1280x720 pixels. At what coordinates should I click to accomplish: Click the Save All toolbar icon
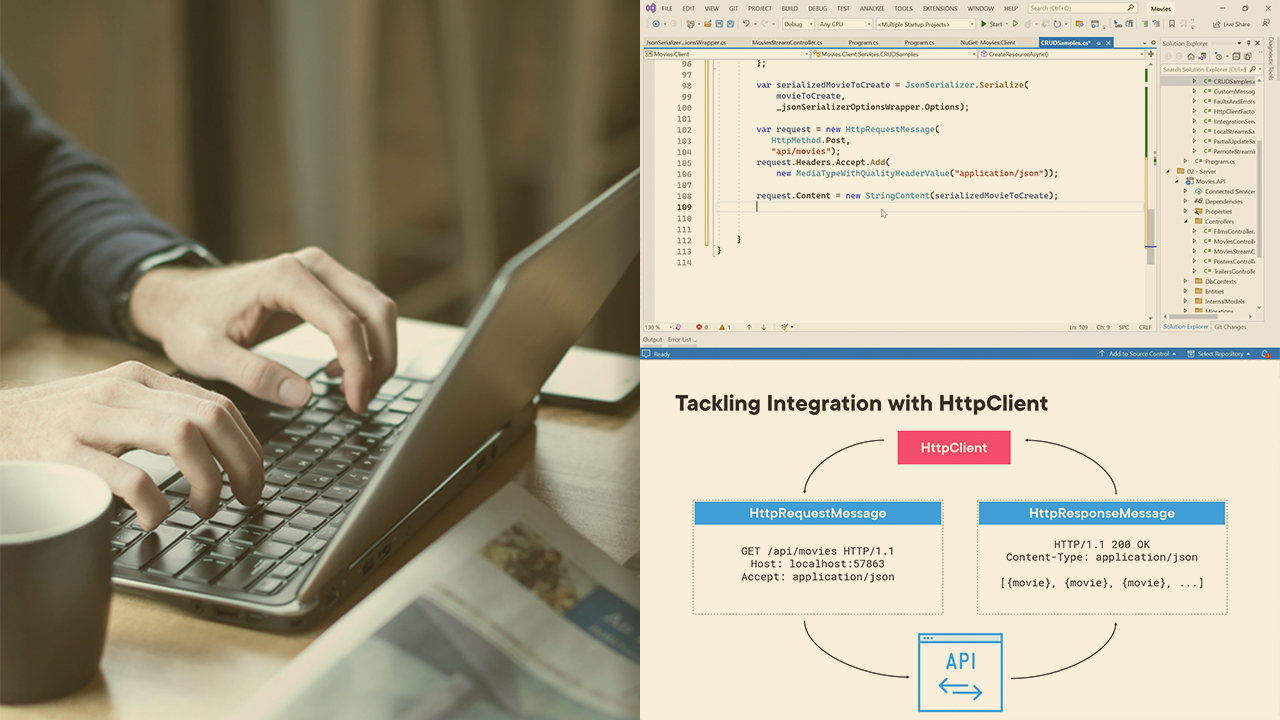[x=729, y=24]
